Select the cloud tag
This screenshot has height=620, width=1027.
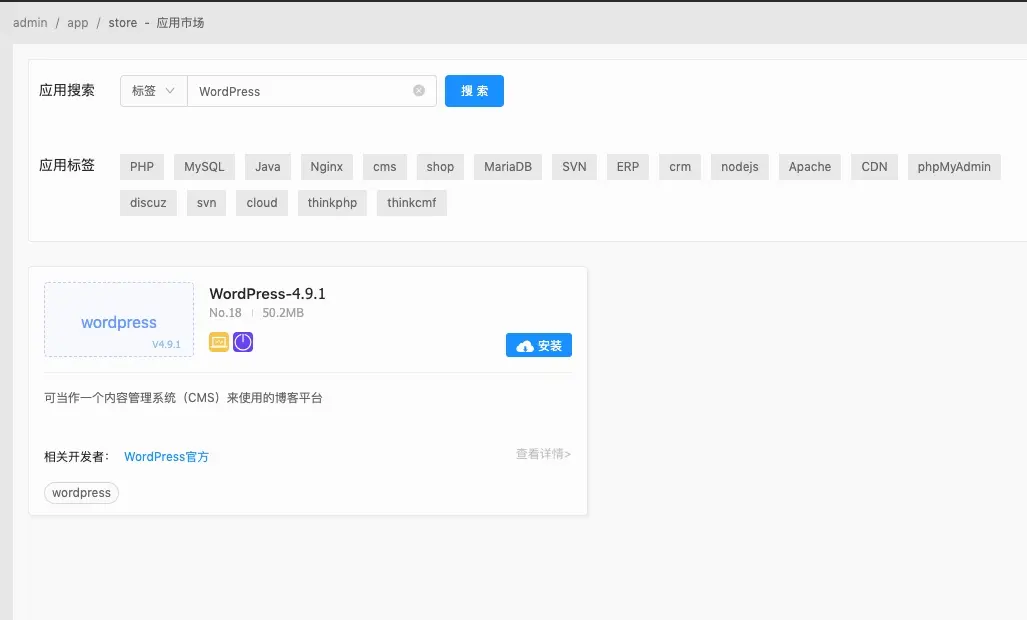click(262, 203)
